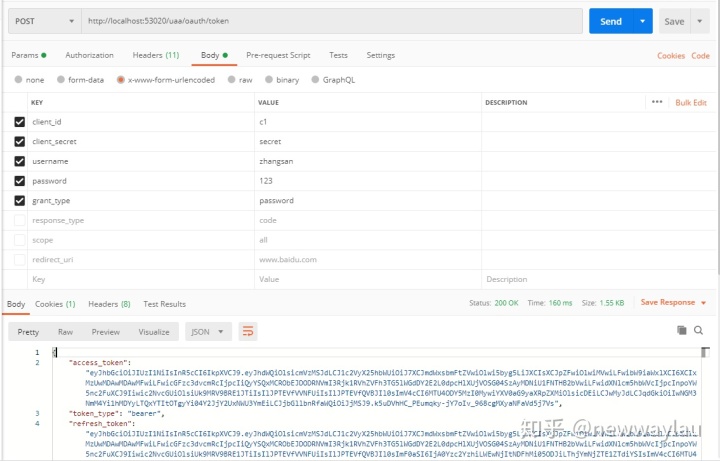Click the 'www.baidu.com' value cell
Viewport: 720px width, 461px height.
tap(367, 259)
